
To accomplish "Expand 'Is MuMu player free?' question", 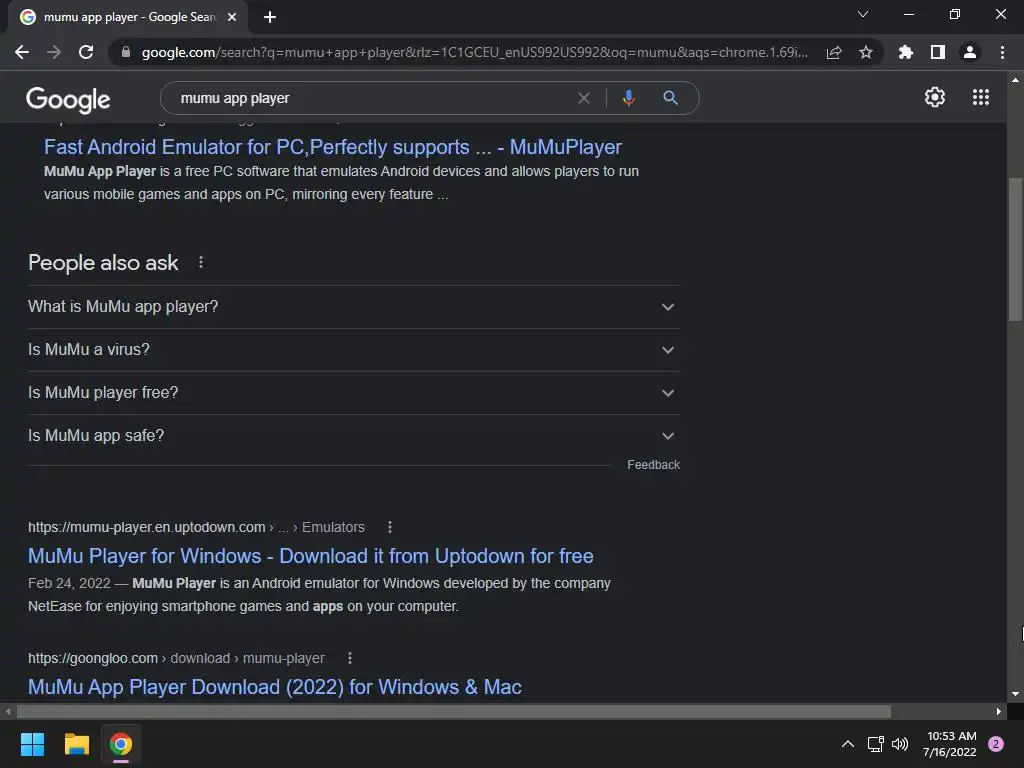I will pos(354,393).
